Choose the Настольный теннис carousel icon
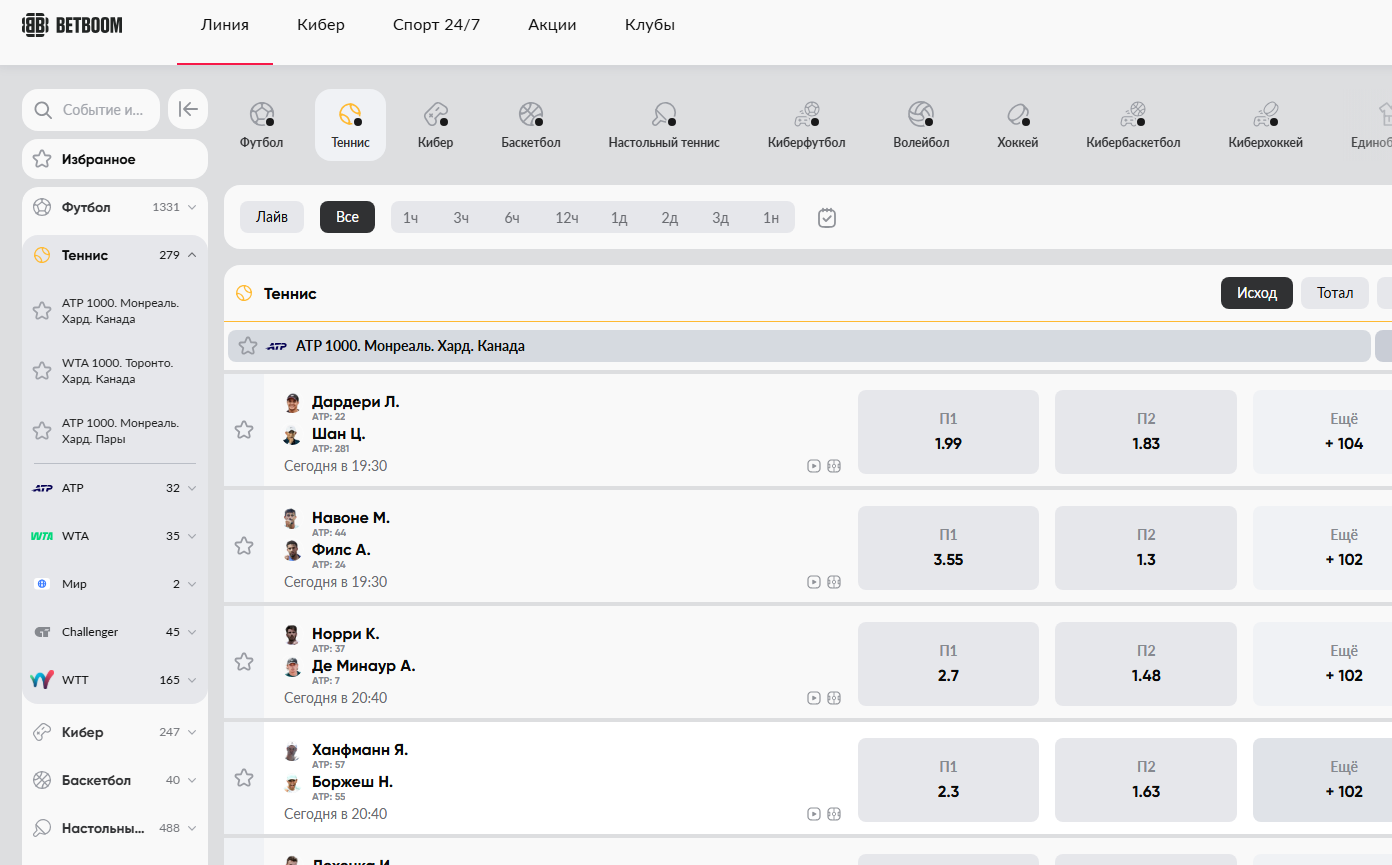Viewport: 1392px width, 865px height. pyautogui.click(x=664, y=125)
